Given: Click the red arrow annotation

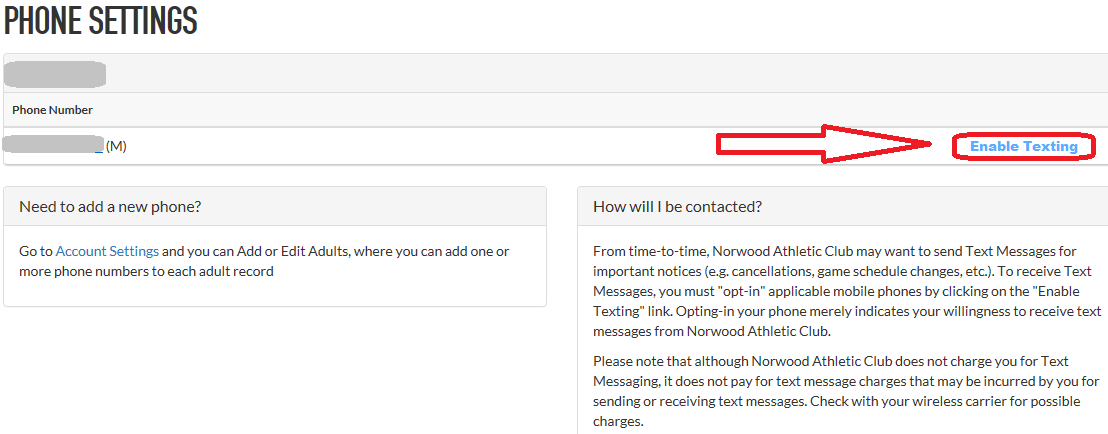Looking at the screenshot, I should [826, 146].
